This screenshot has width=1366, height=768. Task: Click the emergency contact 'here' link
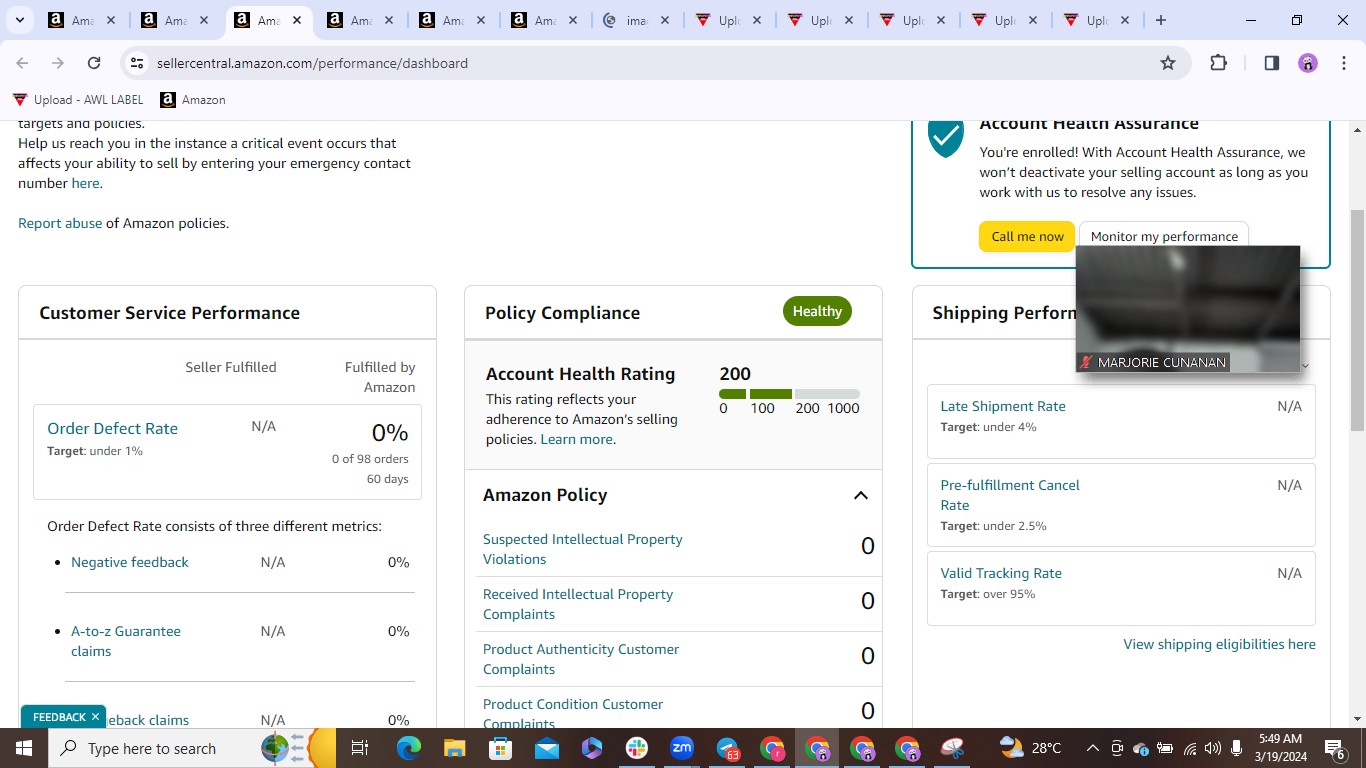point(85,183)
